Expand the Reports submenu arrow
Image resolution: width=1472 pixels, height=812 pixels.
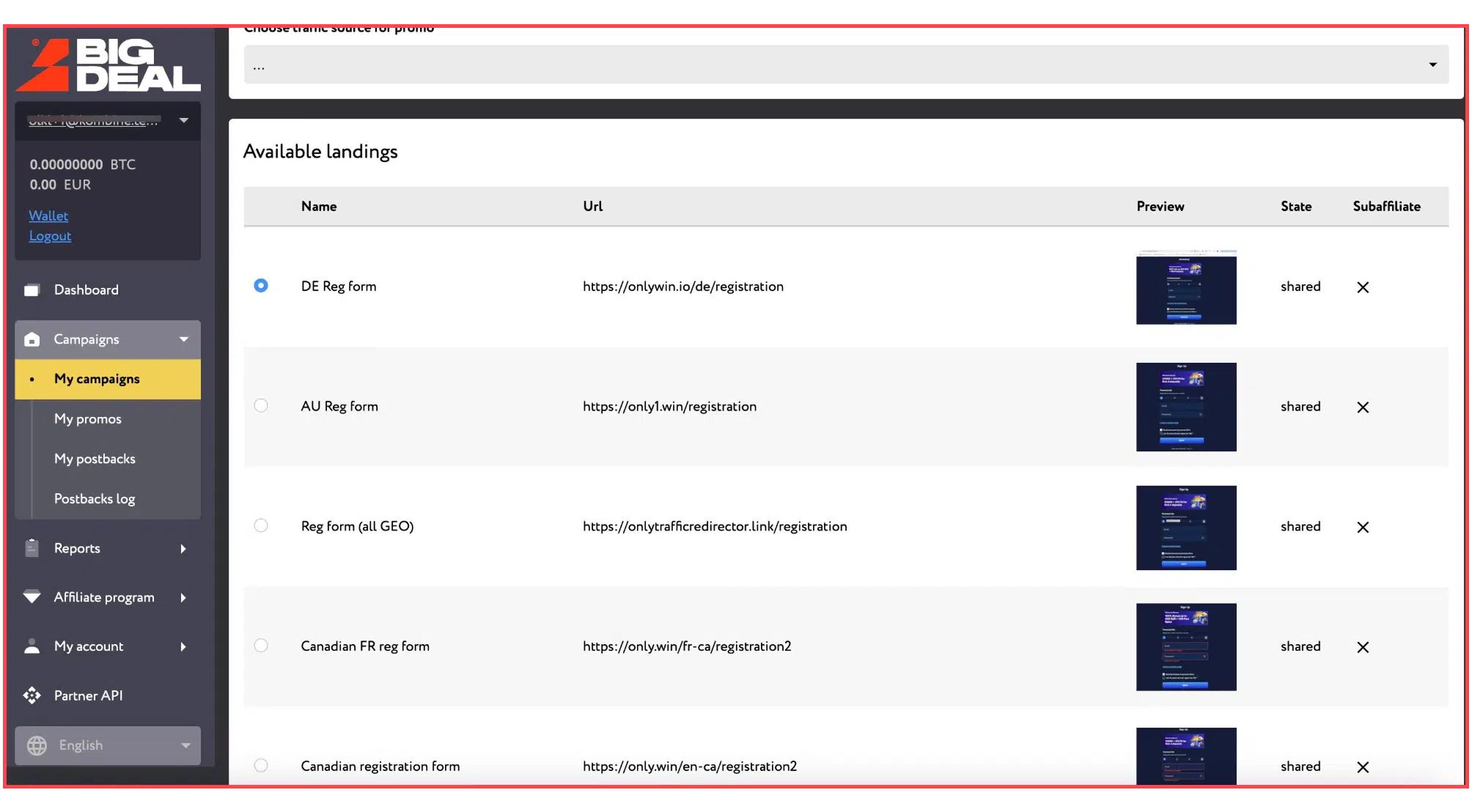pyautogui.click(x=183, y=548)
